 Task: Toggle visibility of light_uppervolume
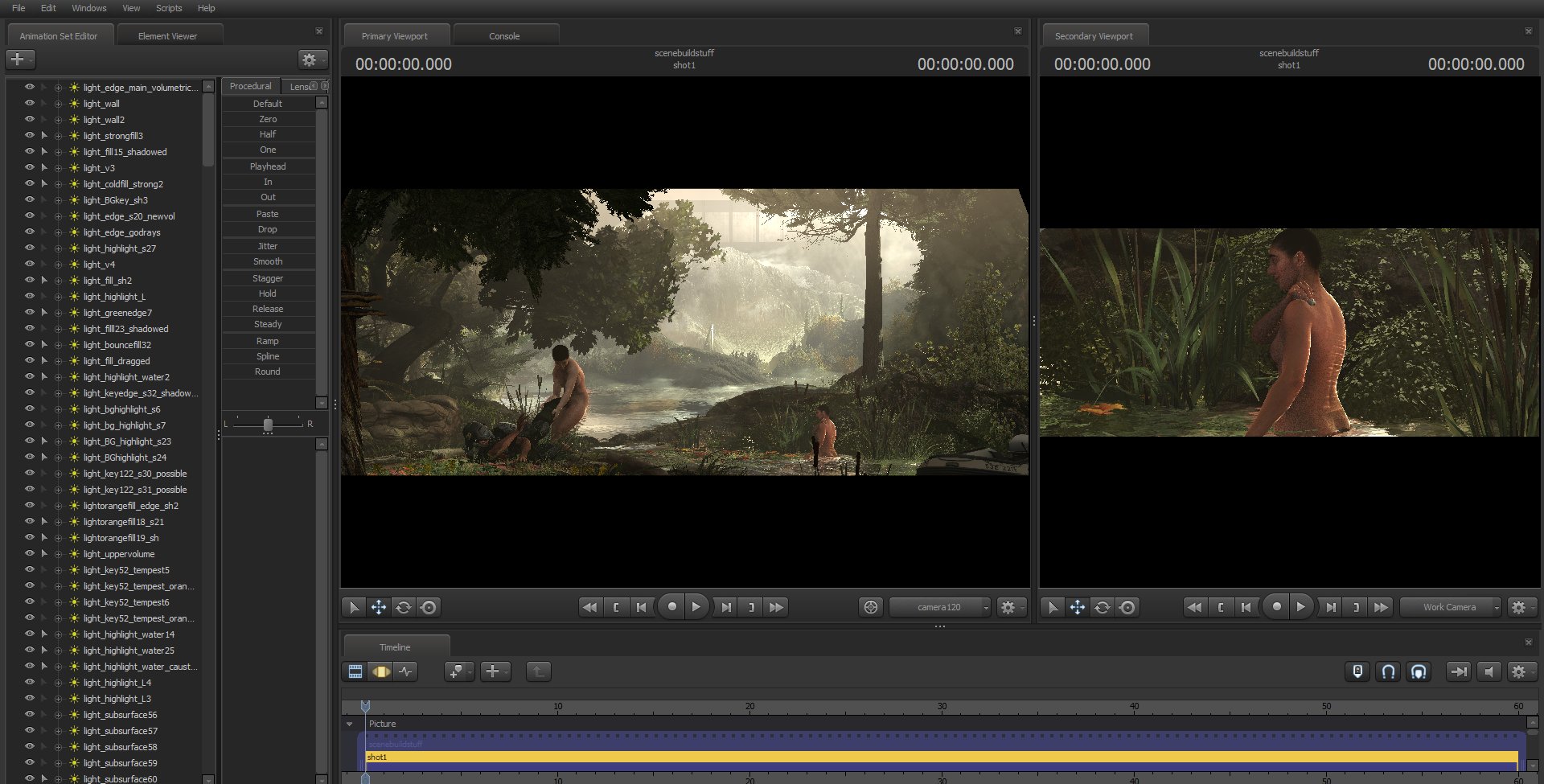(x=30, y=553)
